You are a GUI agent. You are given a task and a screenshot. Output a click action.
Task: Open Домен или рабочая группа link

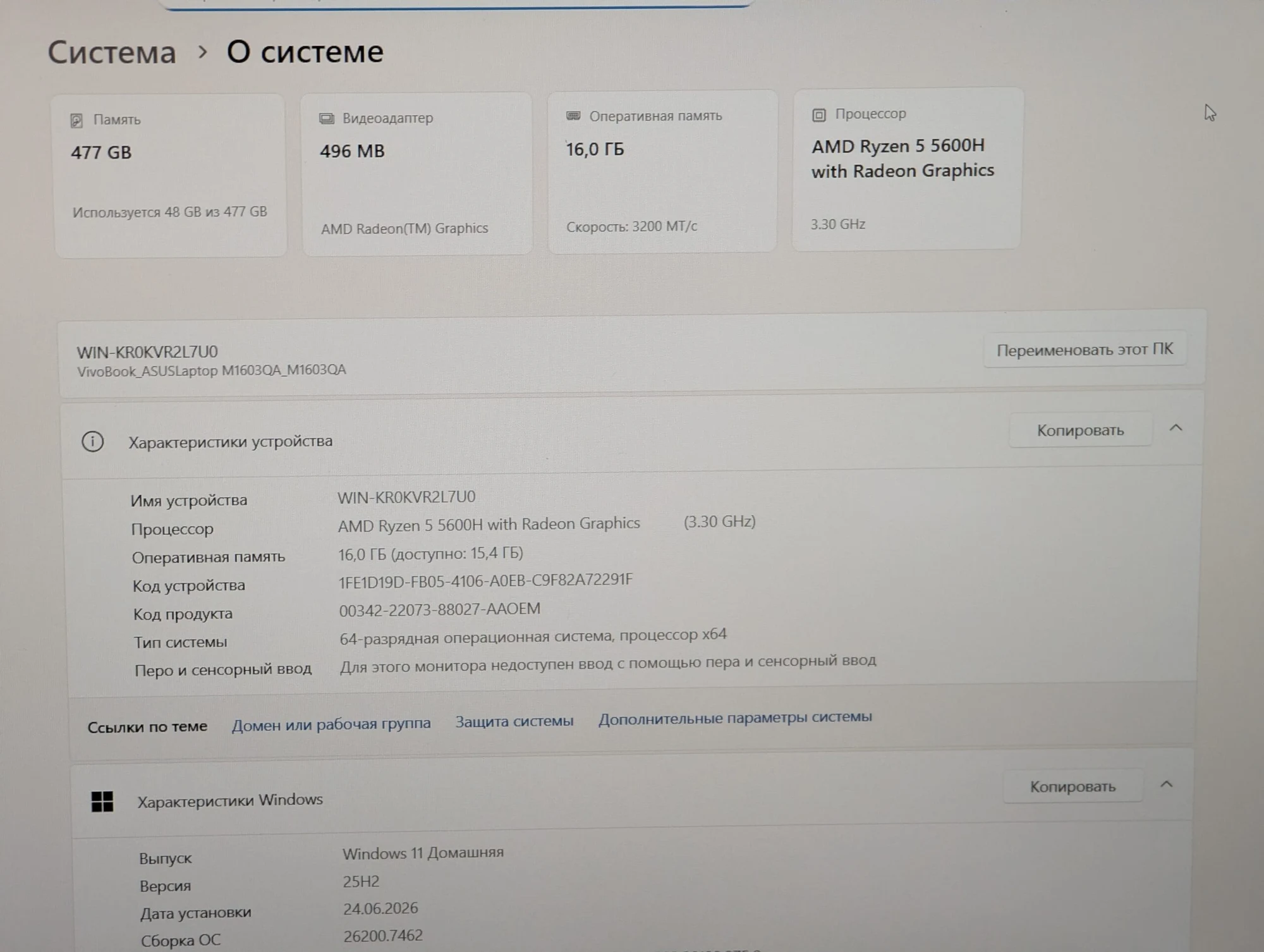pyautogui.click(x=331, y=724)
